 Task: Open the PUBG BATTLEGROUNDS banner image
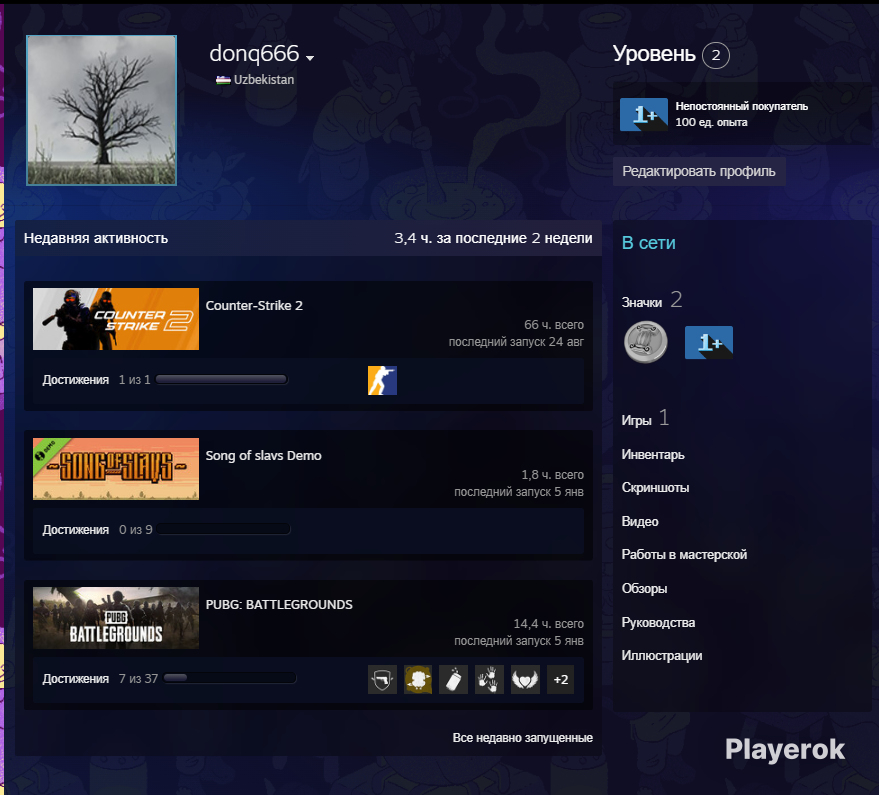[x=116, y=618]
